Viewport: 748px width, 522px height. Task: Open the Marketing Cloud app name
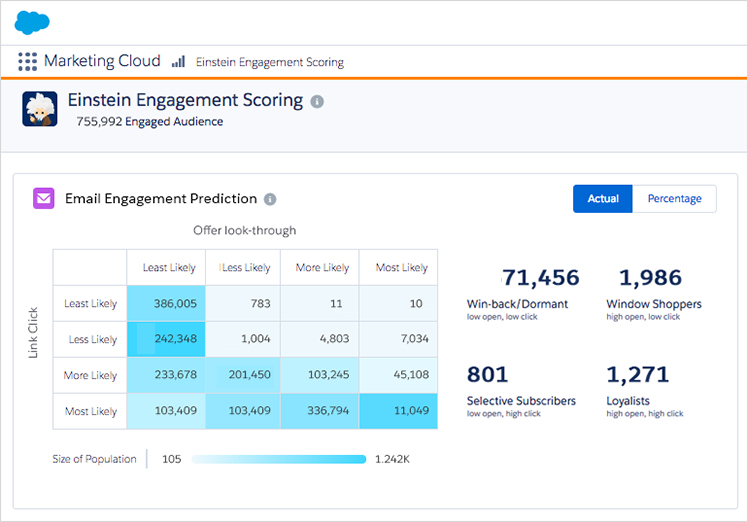(101, 61)
